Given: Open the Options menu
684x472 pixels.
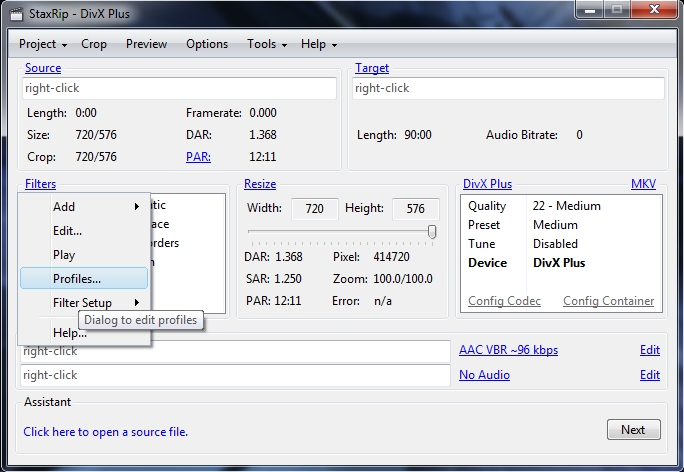Looking at the screenshot, I should click(x=207, y=44).
